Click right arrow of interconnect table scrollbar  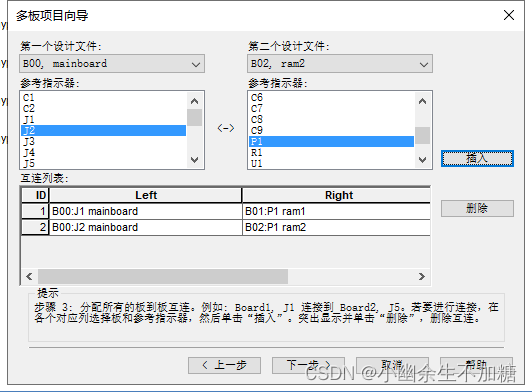pos(422,276)
